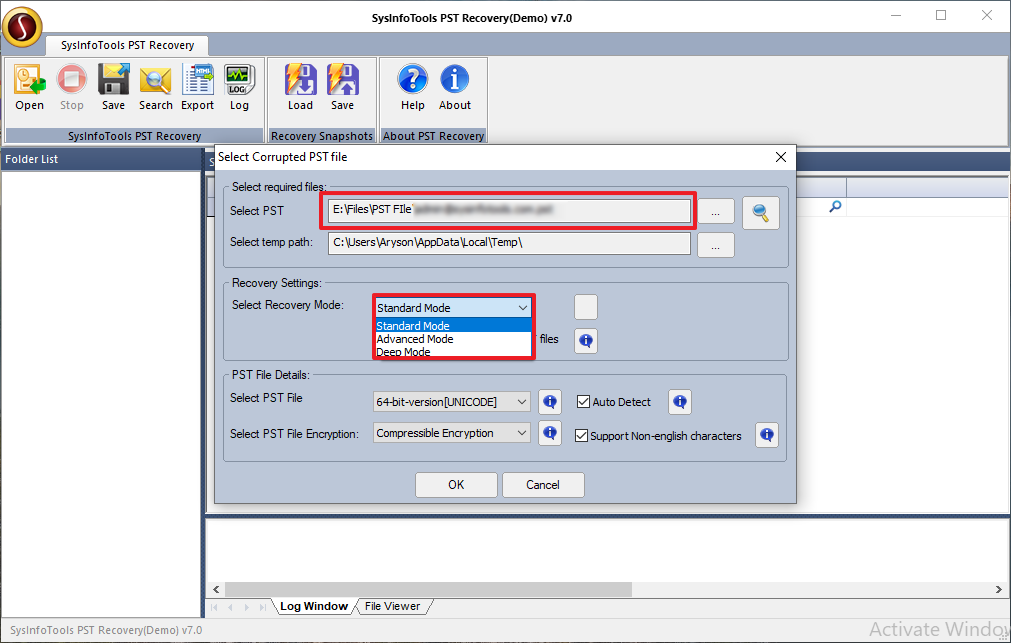1011x643 pixels.
Task: Open the 64-bit-version[UNICODE] dropdown
Action: (x=451, y=402)
